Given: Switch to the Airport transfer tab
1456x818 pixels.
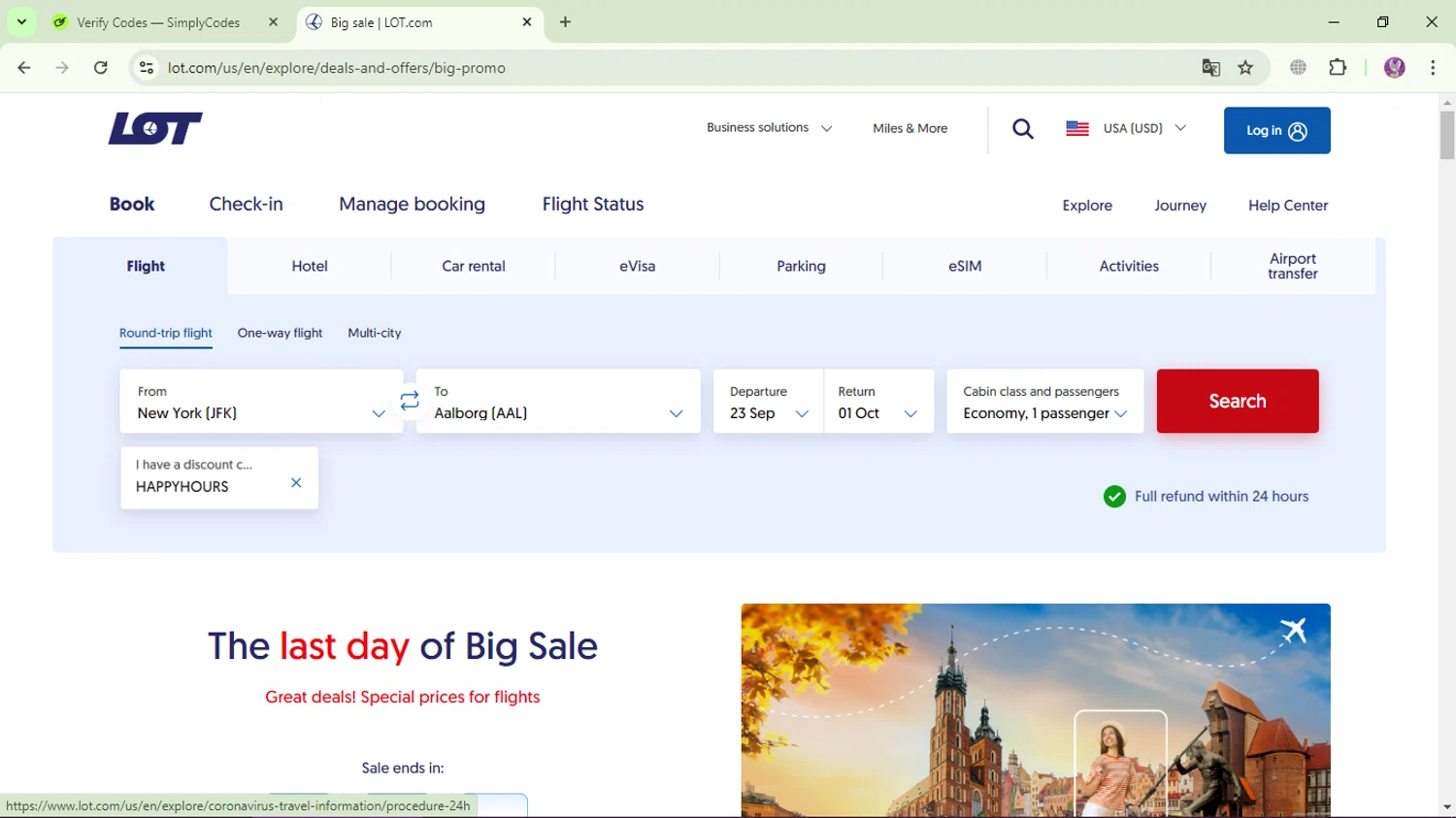Looking at the screenshot, I should click(x=1293, y=266).
